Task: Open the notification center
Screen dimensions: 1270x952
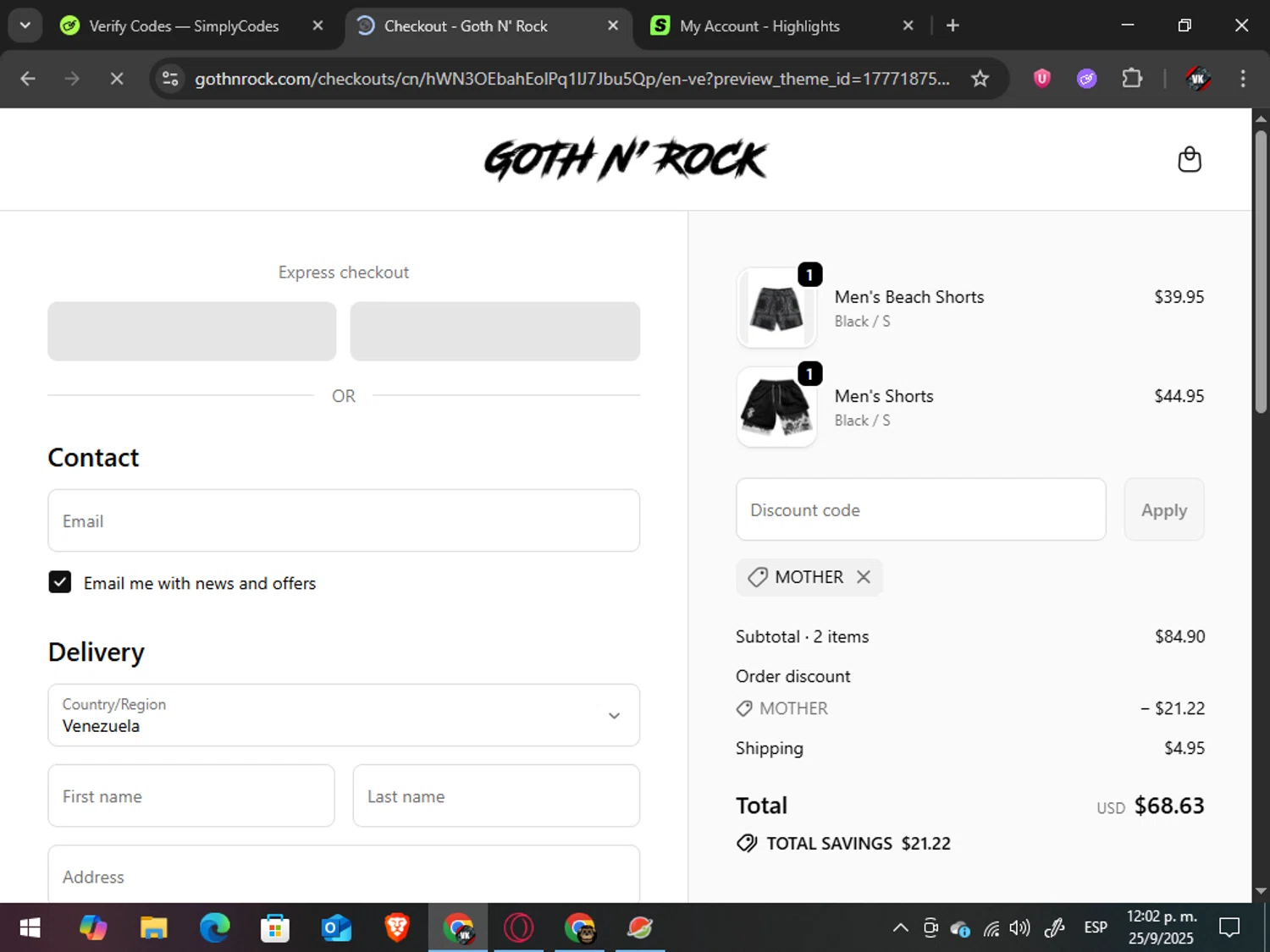Action: [x=1229, y=927]
